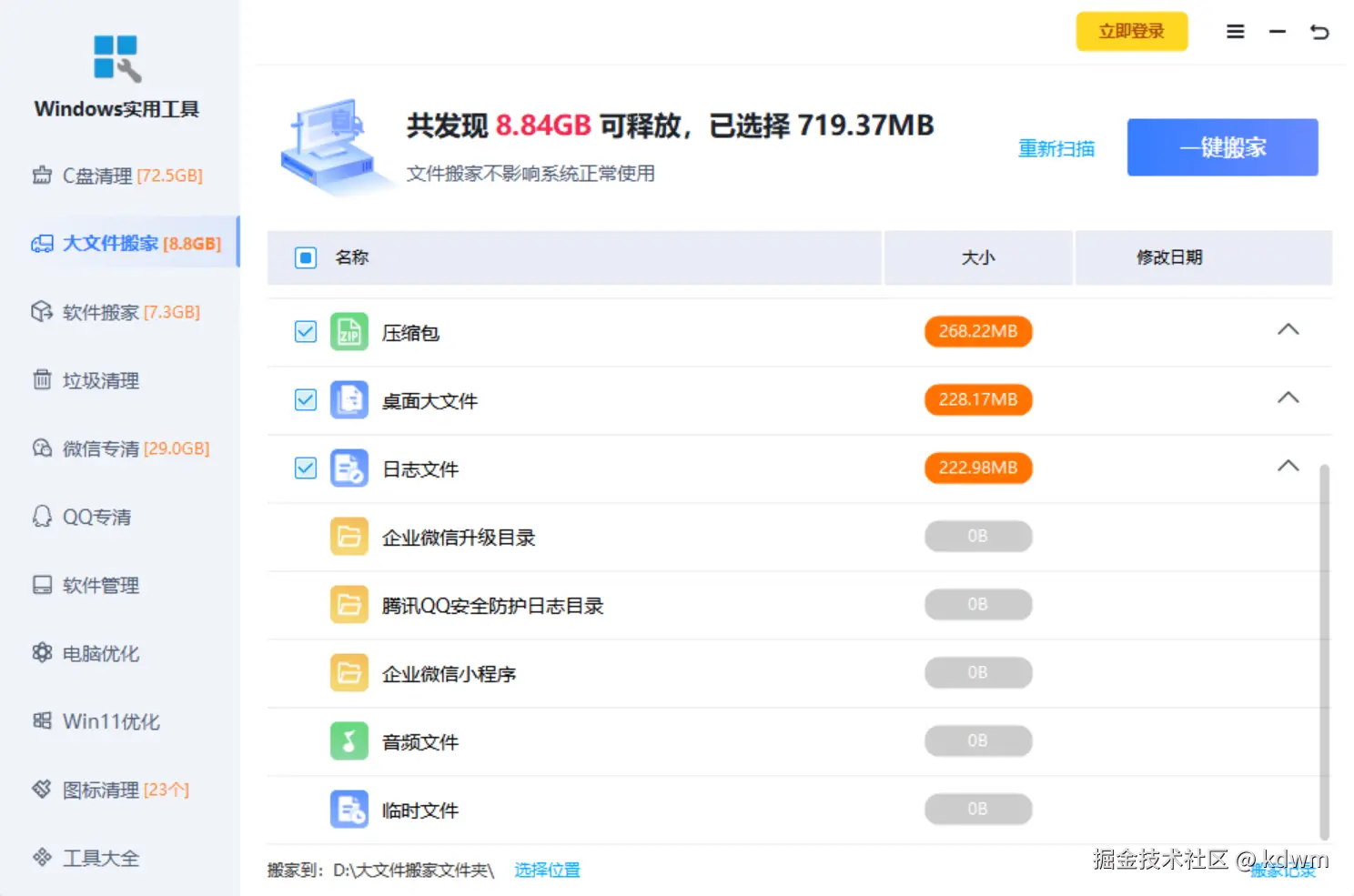Screen dimensions: 1354x896
Task: Click the 选择位置 link
Action: point(547,870)
